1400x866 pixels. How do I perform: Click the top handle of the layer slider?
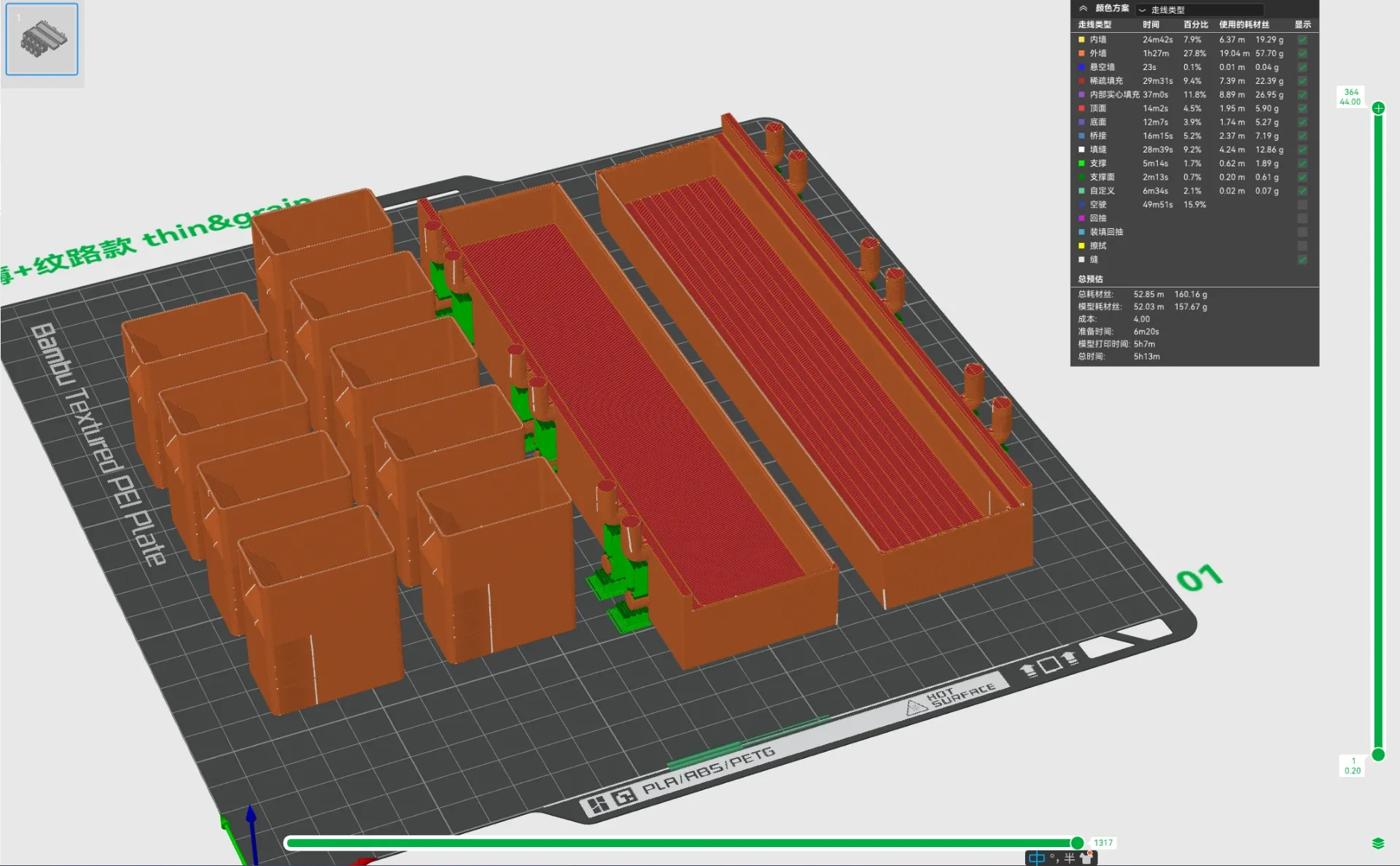1378,109
